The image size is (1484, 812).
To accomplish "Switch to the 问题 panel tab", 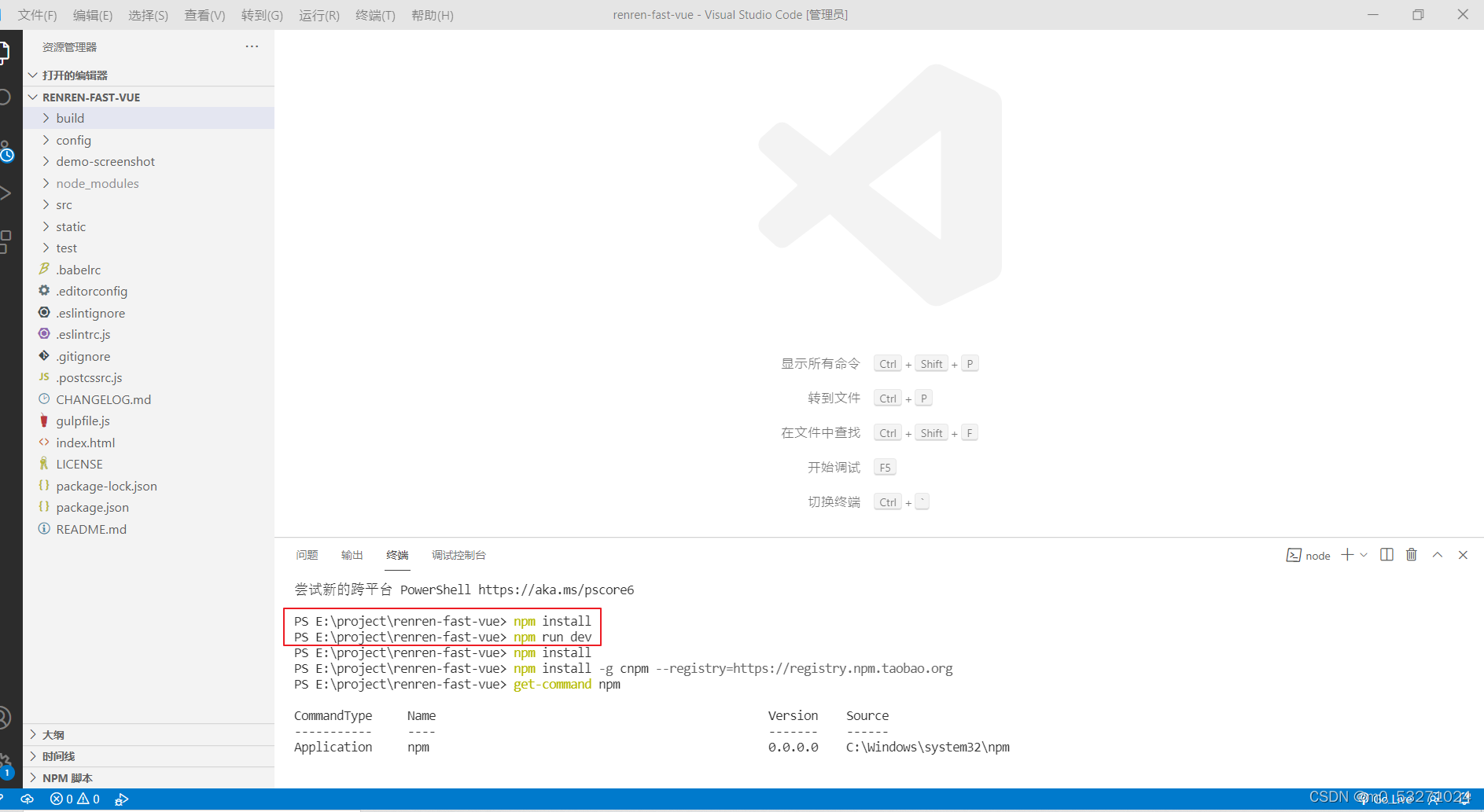I will click(307, 555).
